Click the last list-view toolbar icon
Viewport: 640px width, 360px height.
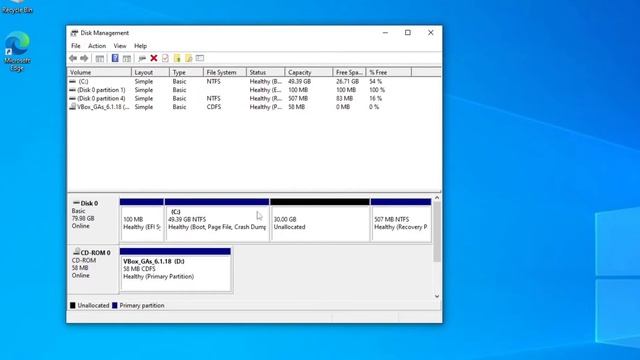click(x=200, y=58)
